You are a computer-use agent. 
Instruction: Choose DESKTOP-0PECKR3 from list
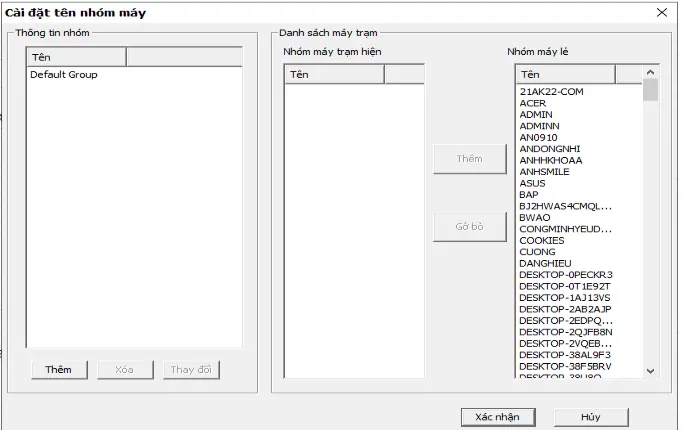(x=565, y=275)
